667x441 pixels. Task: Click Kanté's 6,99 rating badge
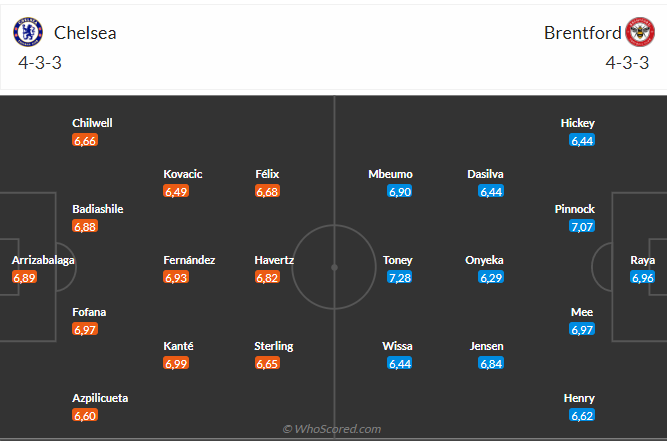coord(176,363)
